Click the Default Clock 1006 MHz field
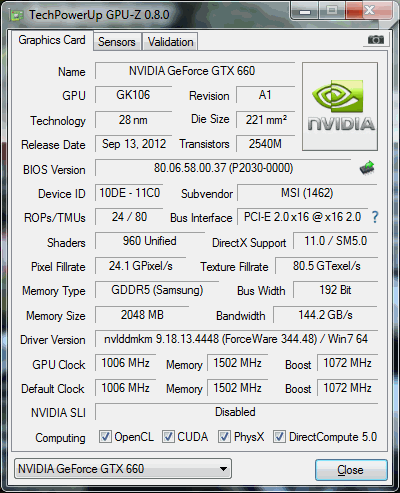The height and width of the screenshot is (493, 400). (x=126, y=388)
